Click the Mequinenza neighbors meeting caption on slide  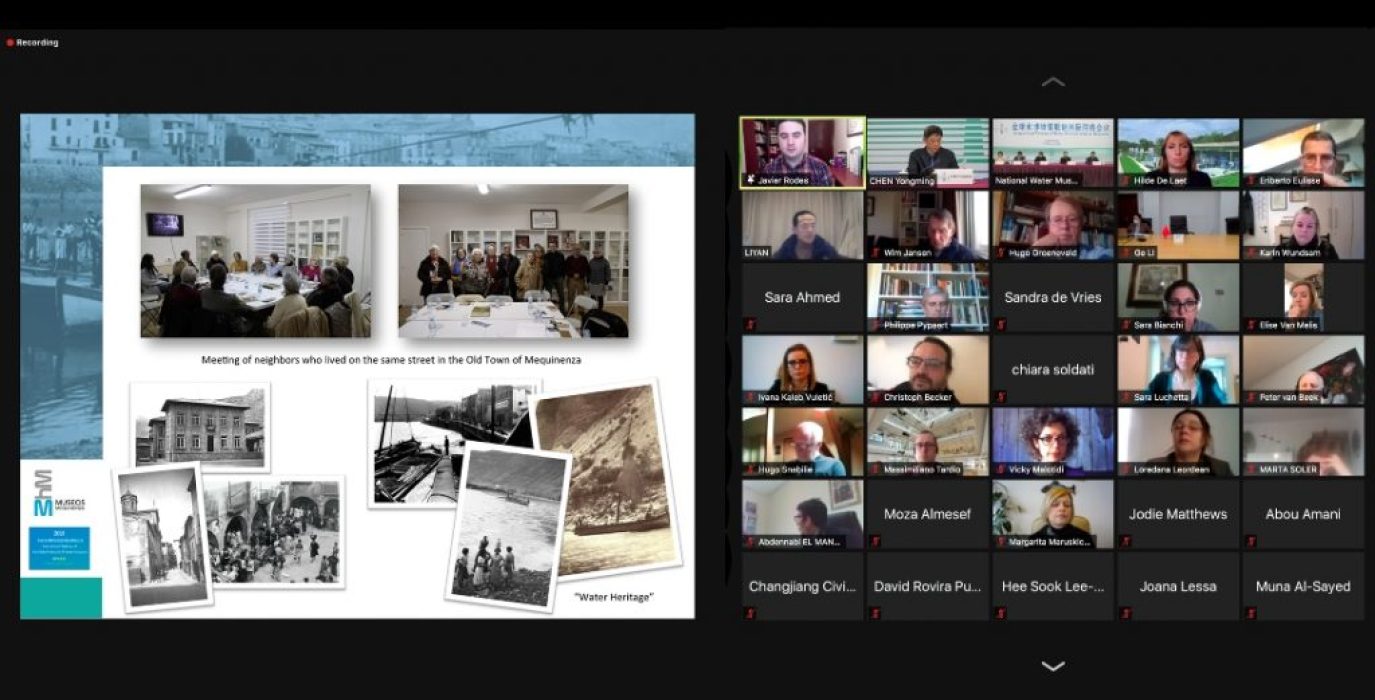391,359
